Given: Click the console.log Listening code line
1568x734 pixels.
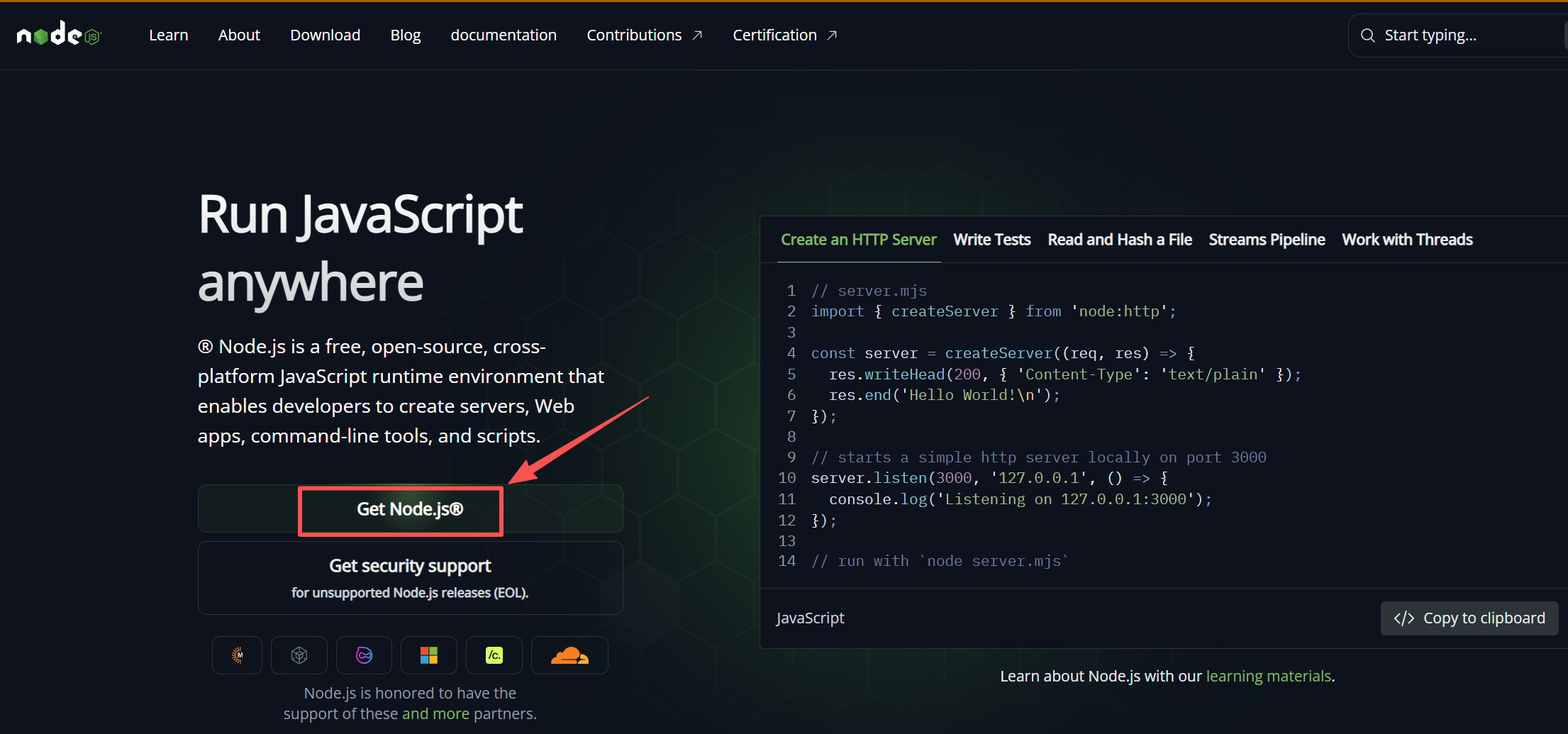Looking at the screenshot, I should (1021, 499).
